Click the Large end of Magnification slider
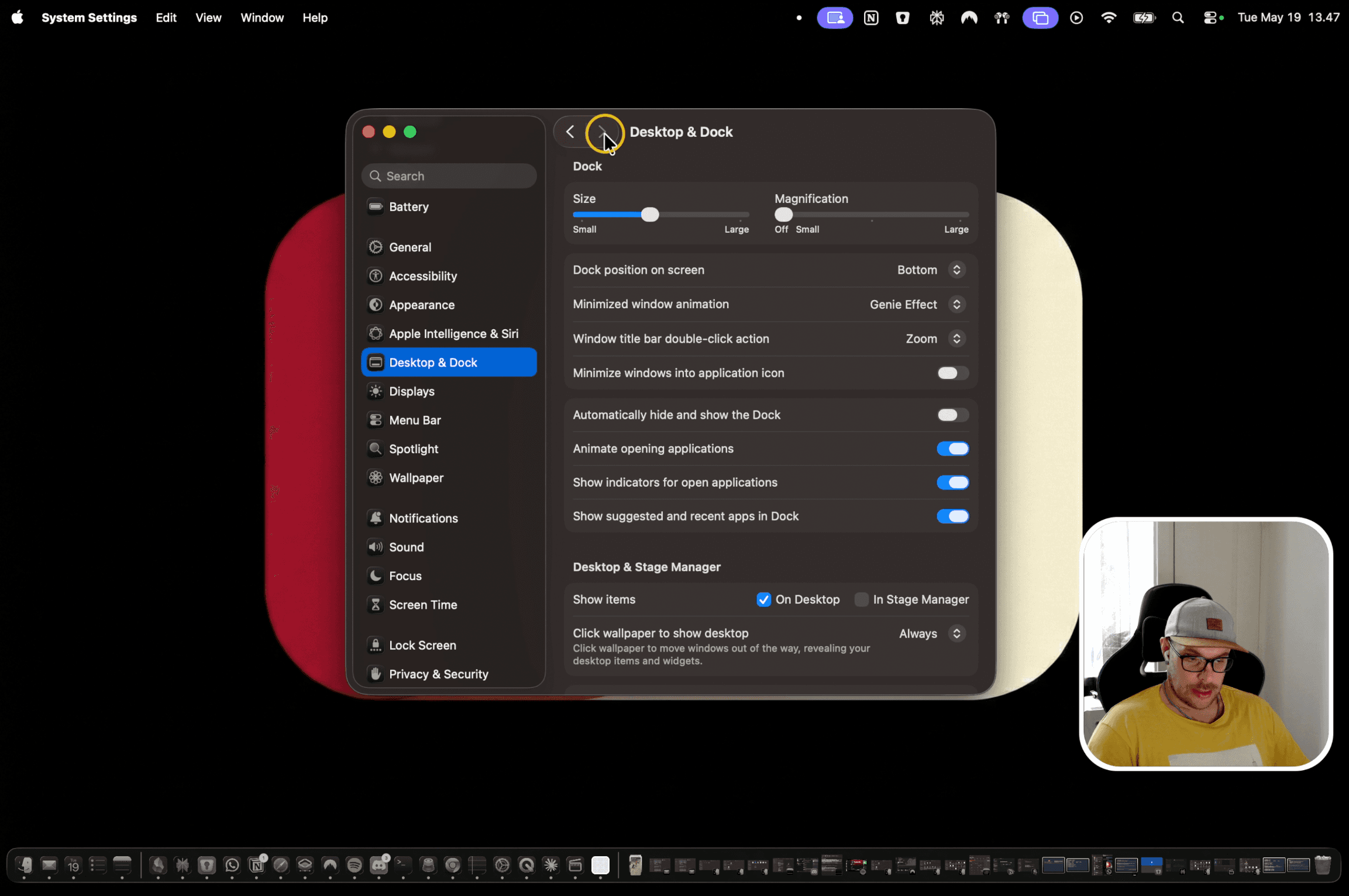 [956, 230]
